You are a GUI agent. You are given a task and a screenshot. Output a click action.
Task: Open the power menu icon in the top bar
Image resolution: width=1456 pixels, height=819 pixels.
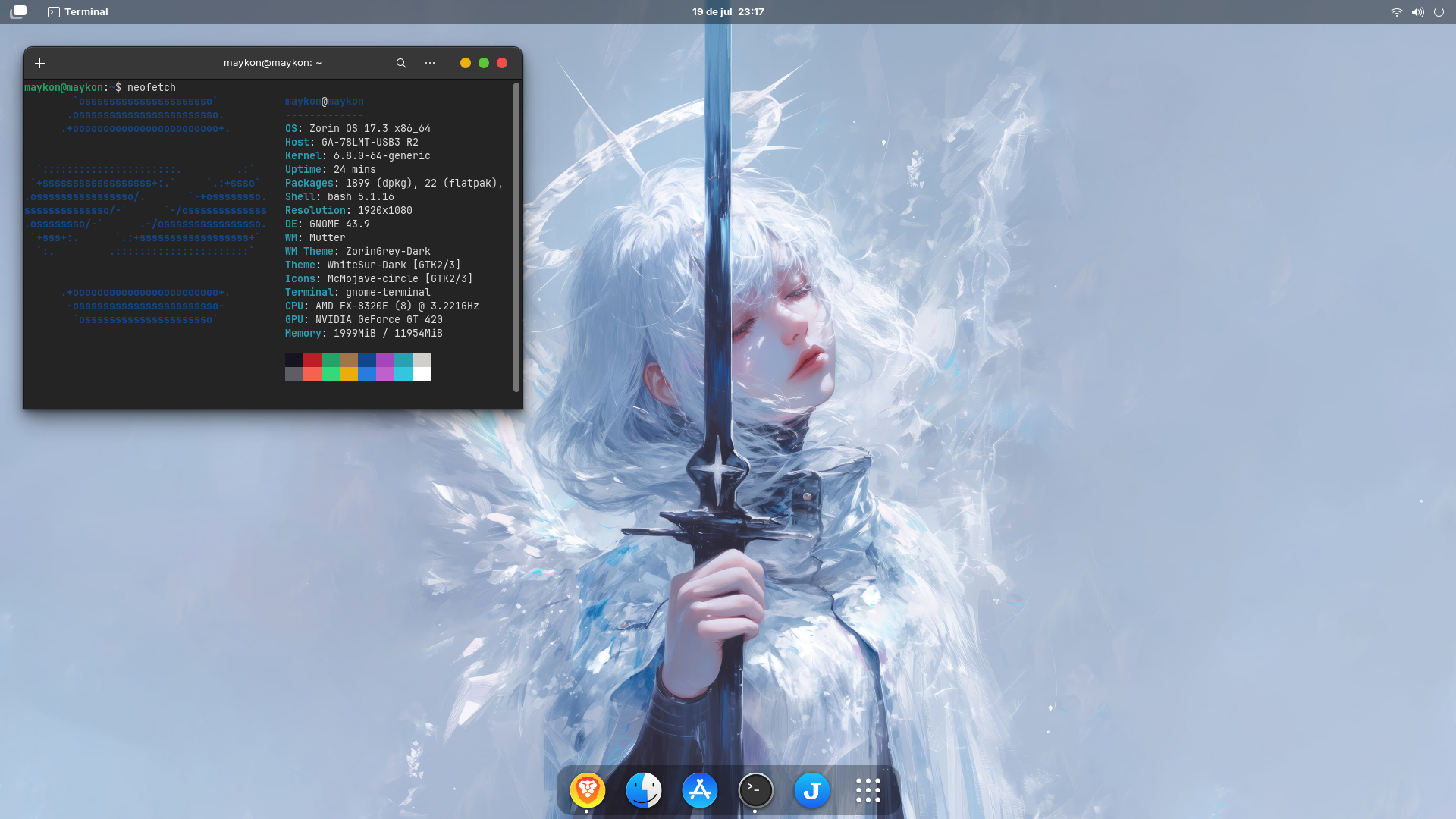pyautogui.click(x=1439, y=11)
